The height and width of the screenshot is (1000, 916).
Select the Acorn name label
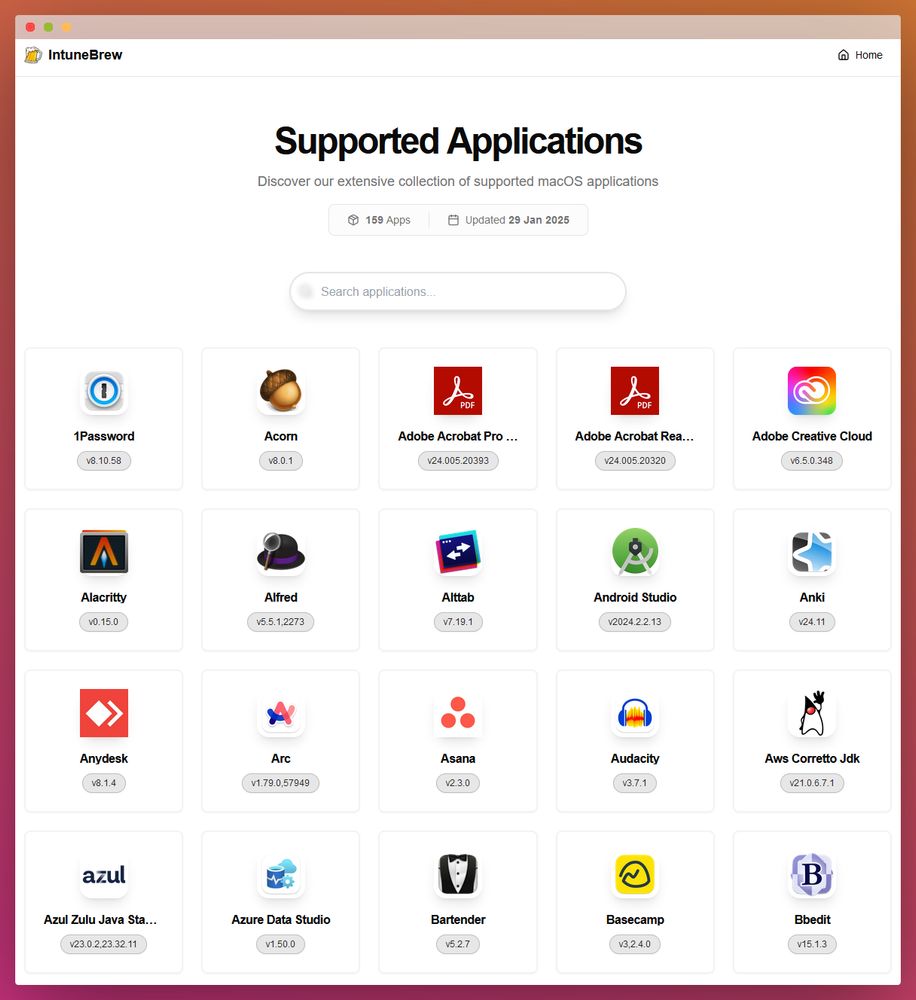click(281, 436)
